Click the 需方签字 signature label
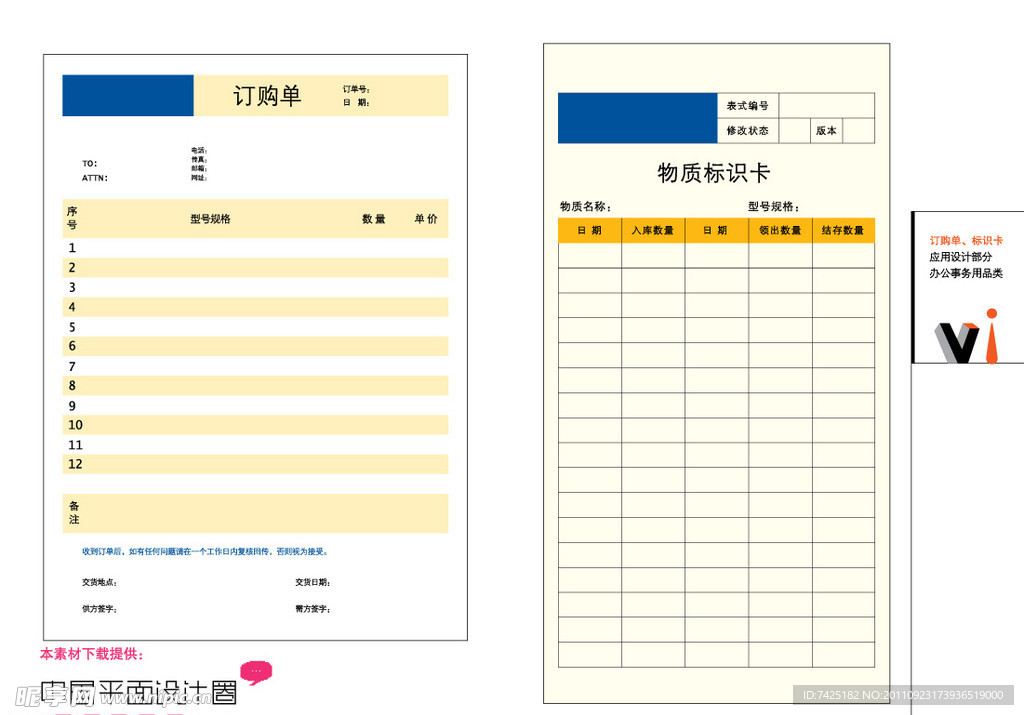 (312, 609)
